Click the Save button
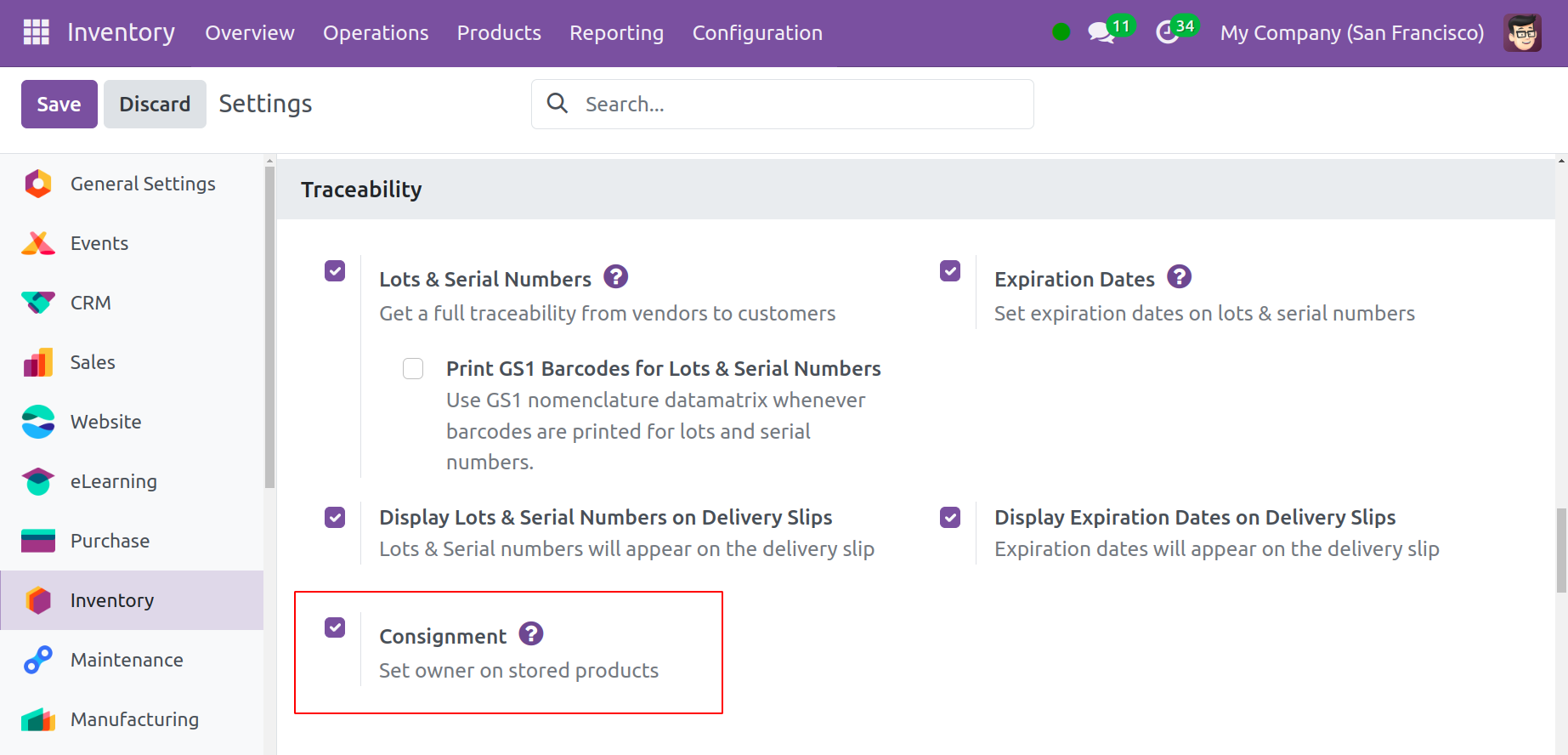1568x755 pixels. [59, 104]
